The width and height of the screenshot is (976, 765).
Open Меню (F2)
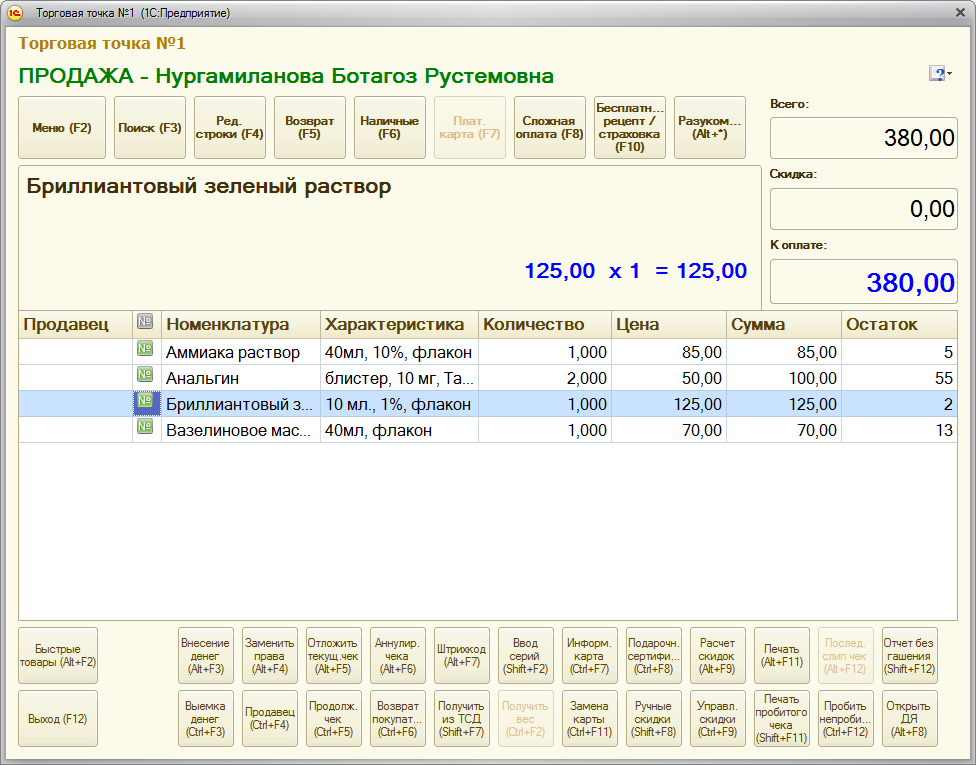point(62,128)
